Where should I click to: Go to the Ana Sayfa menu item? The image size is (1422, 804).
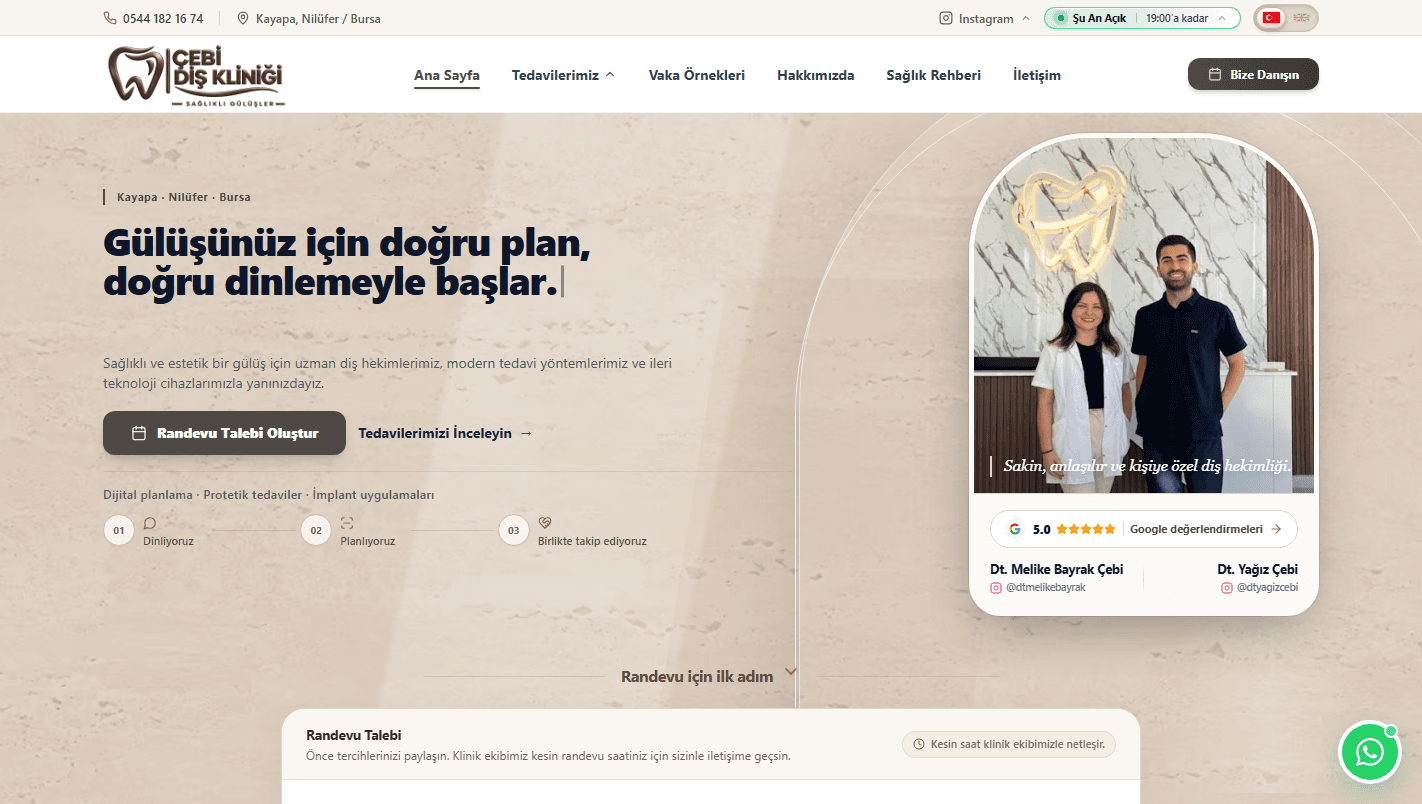(447, 75)
